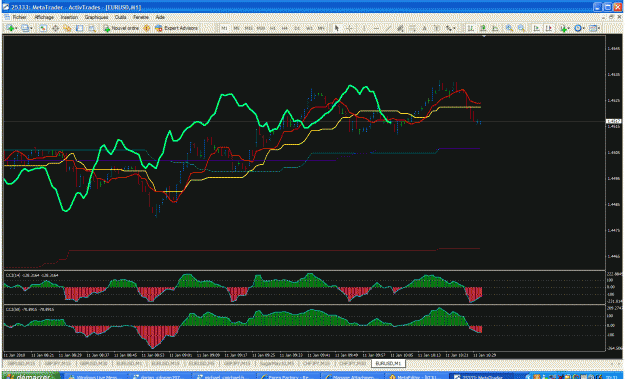
Task: Select the Horizontal Line drawing tool
Action: [x=376, y=28]
